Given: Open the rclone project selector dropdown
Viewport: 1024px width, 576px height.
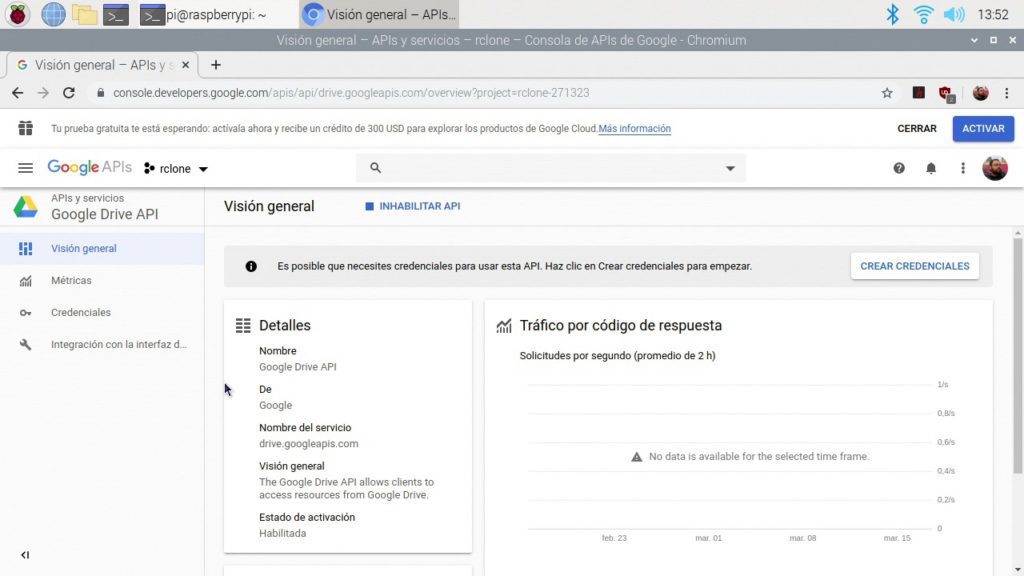Looking at the screenshot, I should [x=176, y=169].
